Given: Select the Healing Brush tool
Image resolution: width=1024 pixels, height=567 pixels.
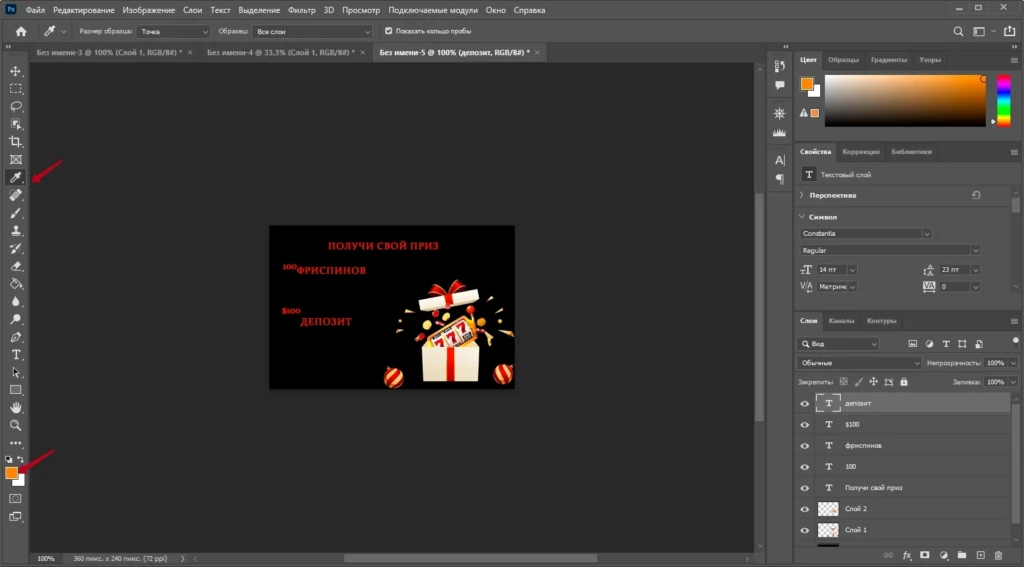Looking at the screenshot, I should (x=16, y=195).
